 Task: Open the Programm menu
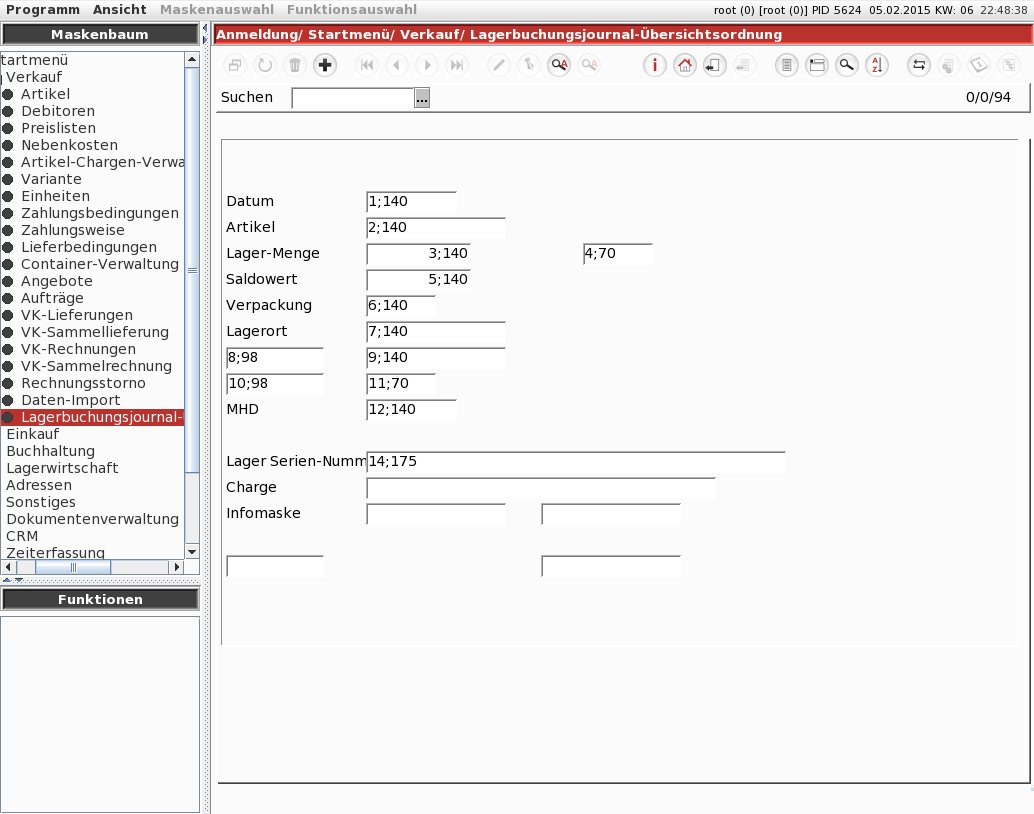[43, 10]
